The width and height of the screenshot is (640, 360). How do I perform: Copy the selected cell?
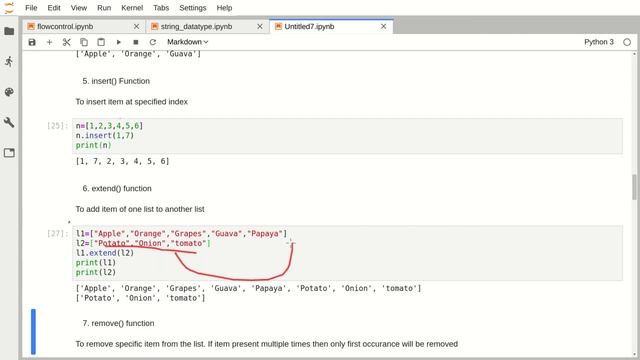(84, 42)
